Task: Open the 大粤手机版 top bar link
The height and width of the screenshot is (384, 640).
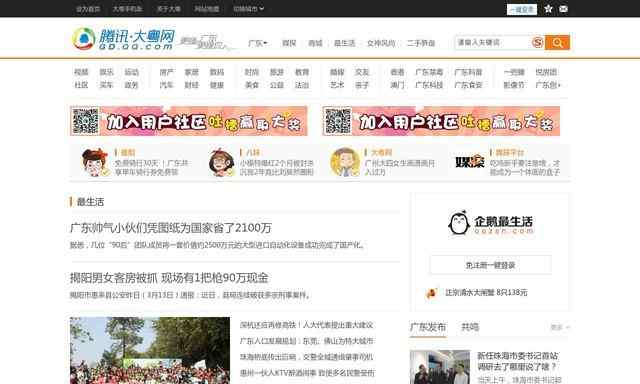Action: click(127, 9)
